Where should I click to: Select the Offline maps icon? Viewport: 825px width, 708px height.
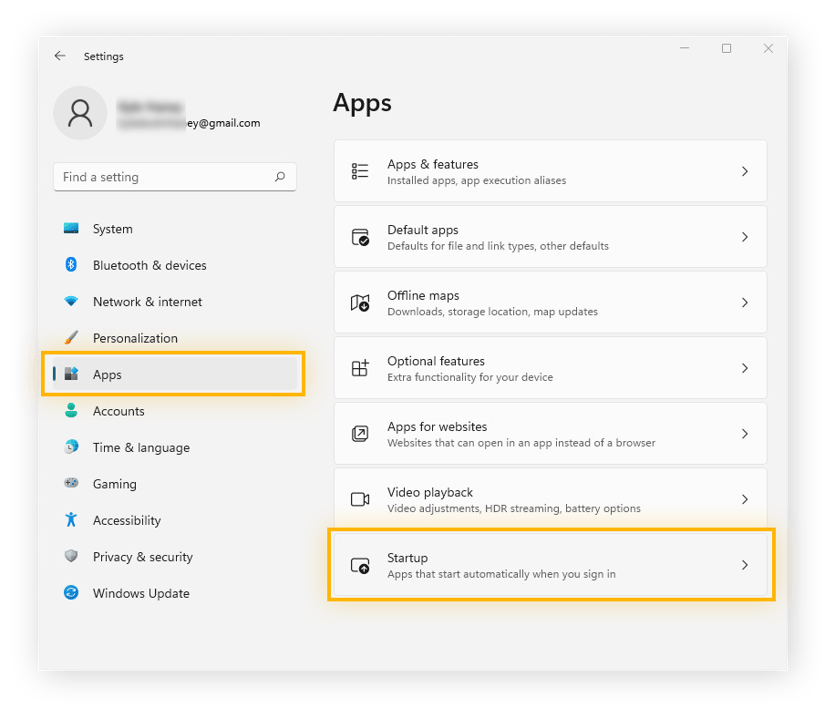click(361, 302)
